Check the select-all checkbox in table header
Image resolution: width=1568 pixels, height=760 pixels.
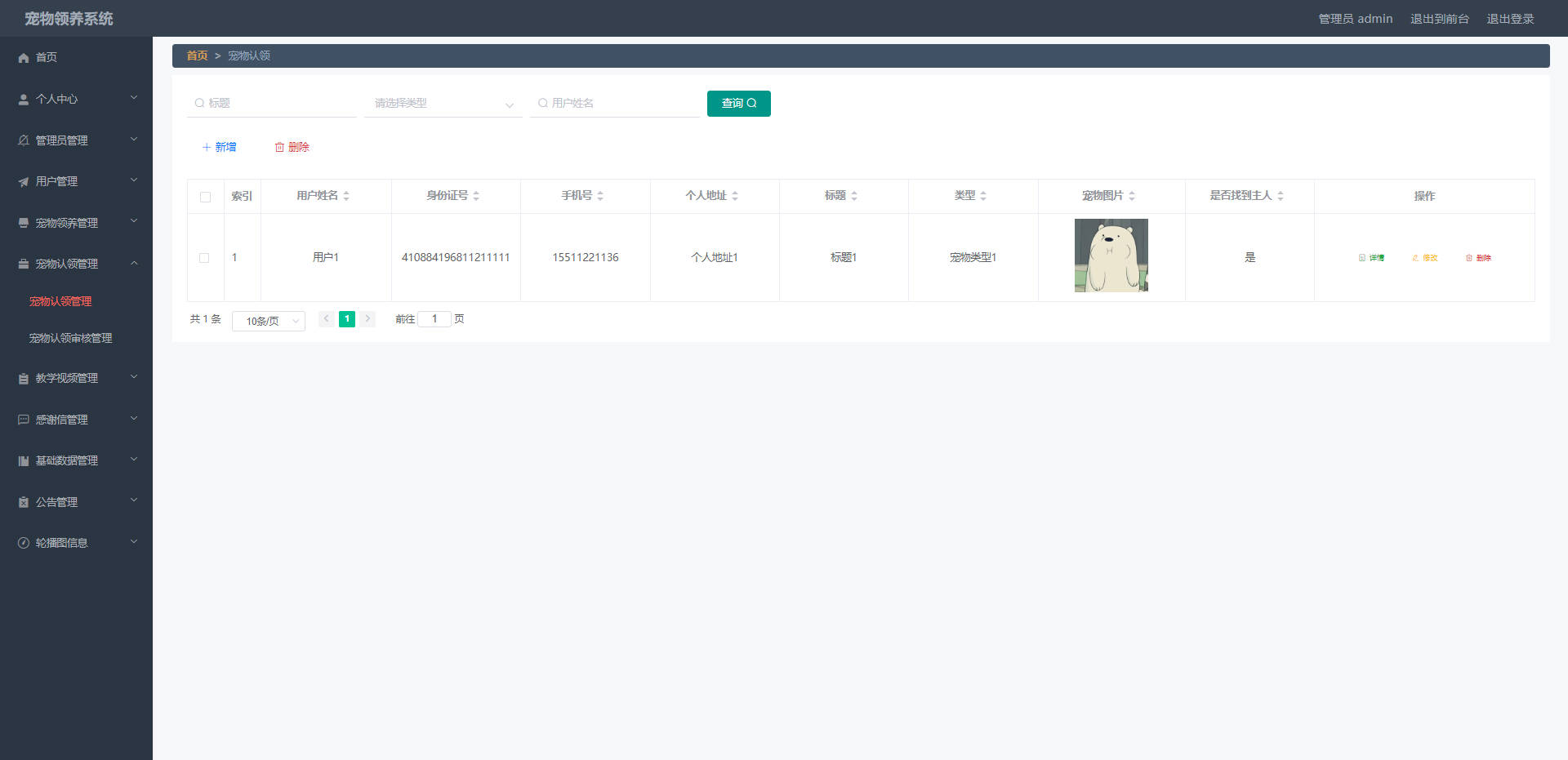click(205, 197)
